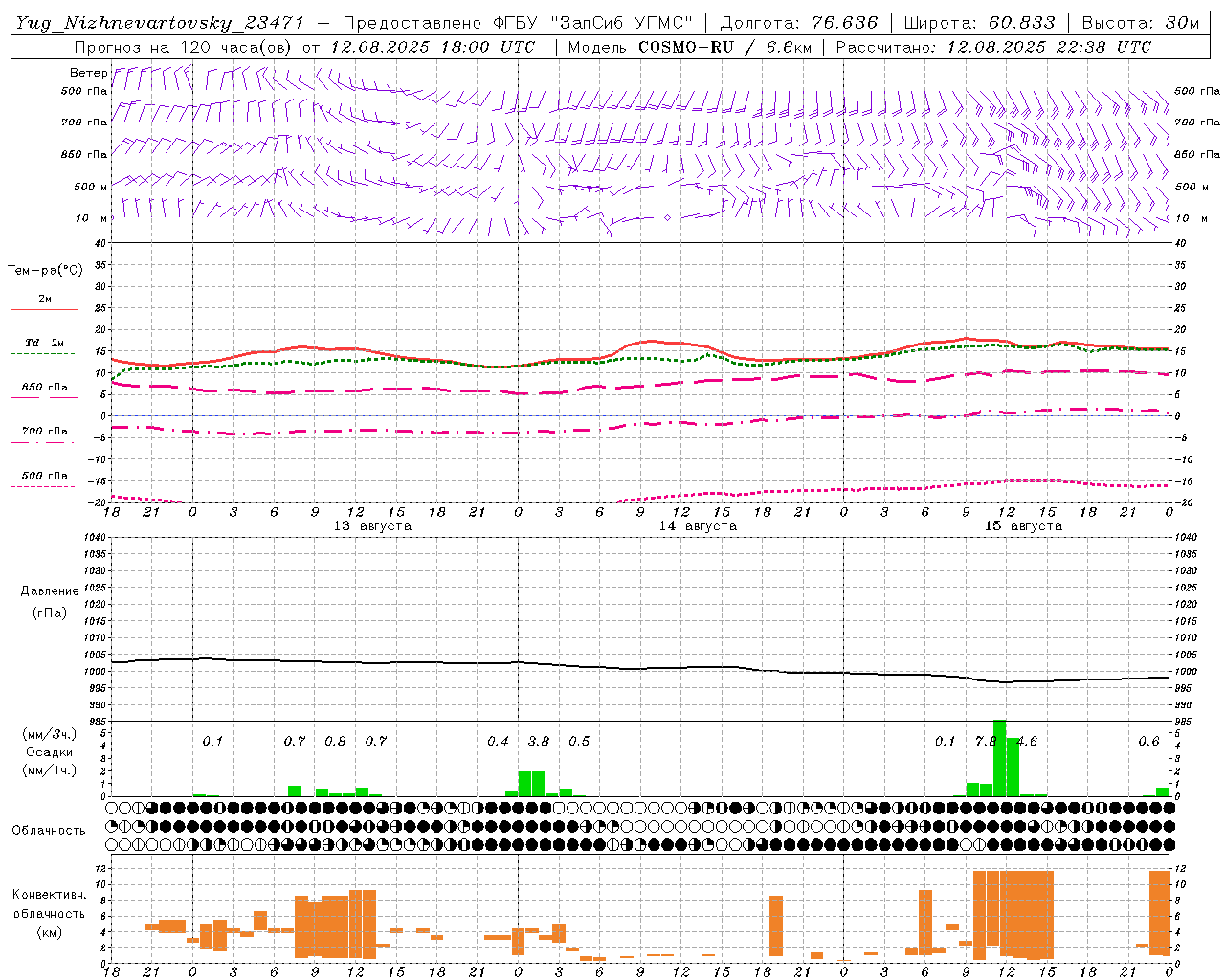Click the station title Yug_Nizhnevartovsky_23471
The width and height of the screenshot is (1225, 980).
[x=161, y=23]
